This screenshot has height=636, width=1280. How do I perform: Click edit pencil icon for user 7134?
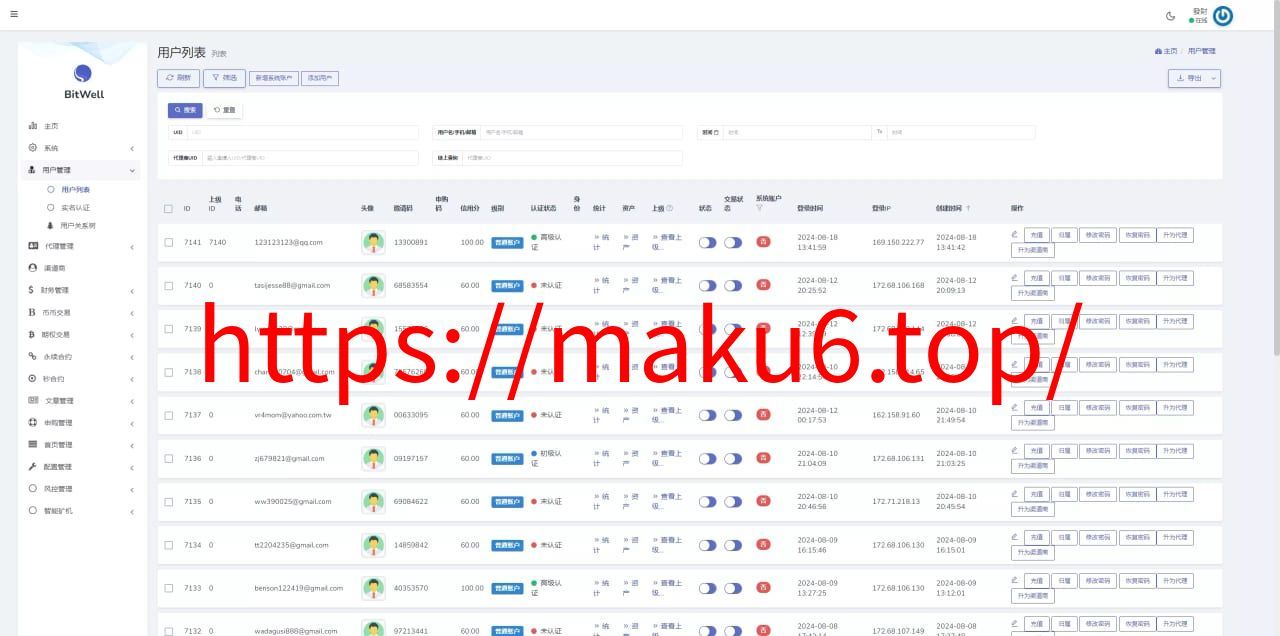(1014, 537)
